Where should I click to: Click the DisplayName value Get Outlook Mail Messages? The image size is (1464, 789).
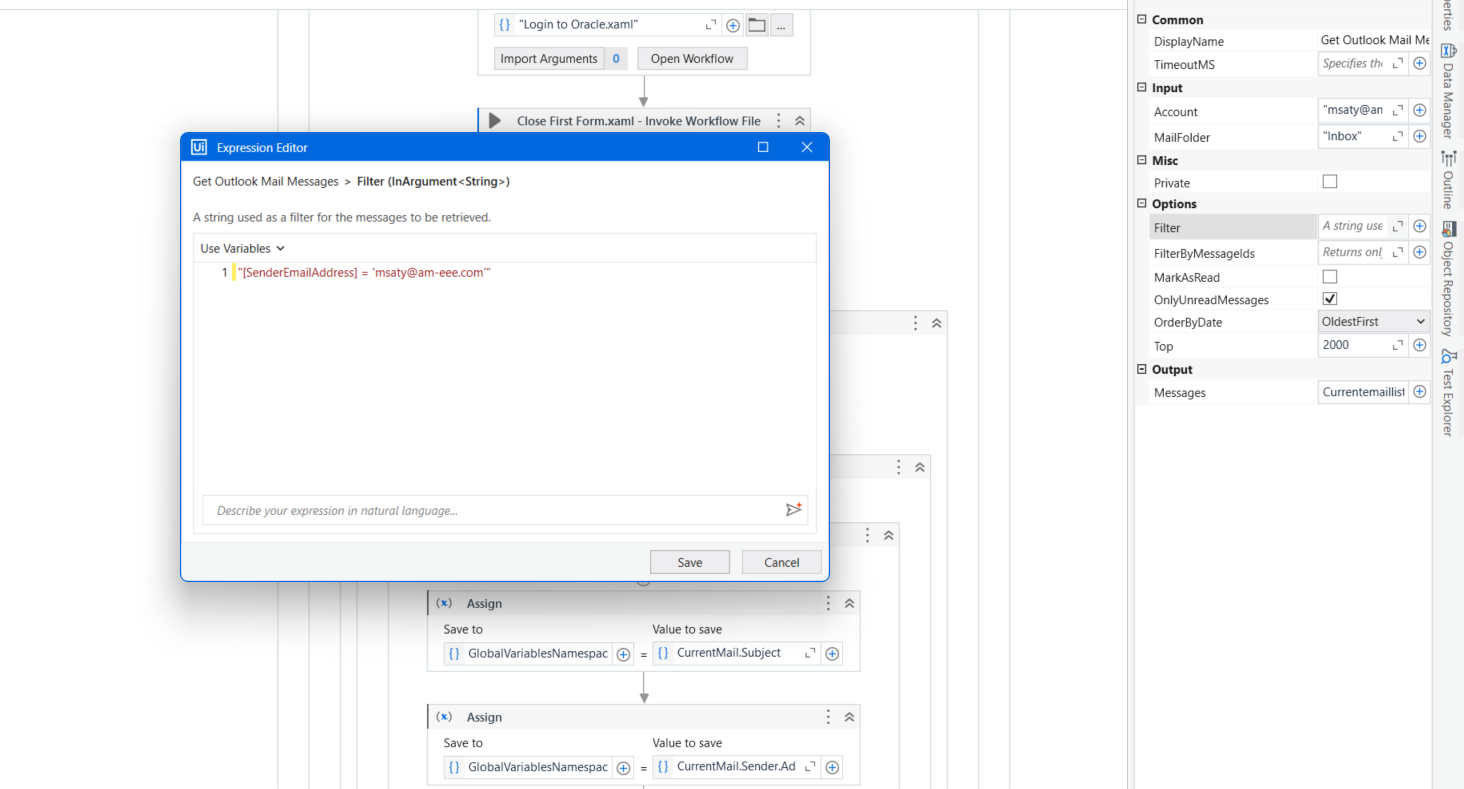coord(1375,41)
